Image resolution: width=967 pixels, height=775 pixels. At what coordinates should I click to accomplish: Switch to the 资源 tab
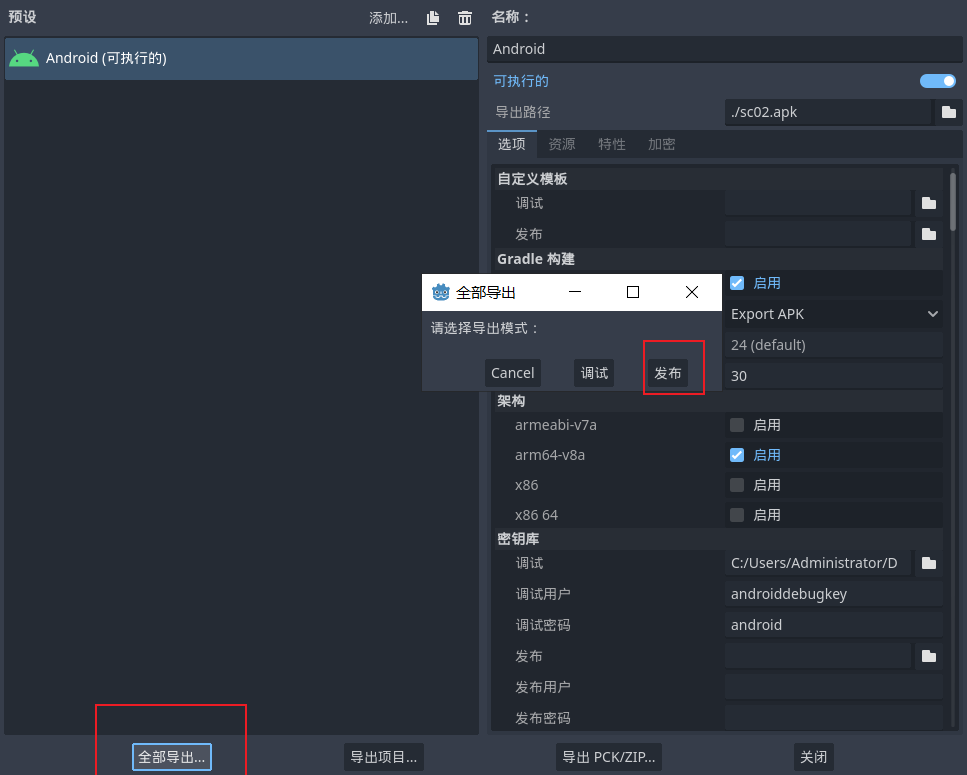562,144
